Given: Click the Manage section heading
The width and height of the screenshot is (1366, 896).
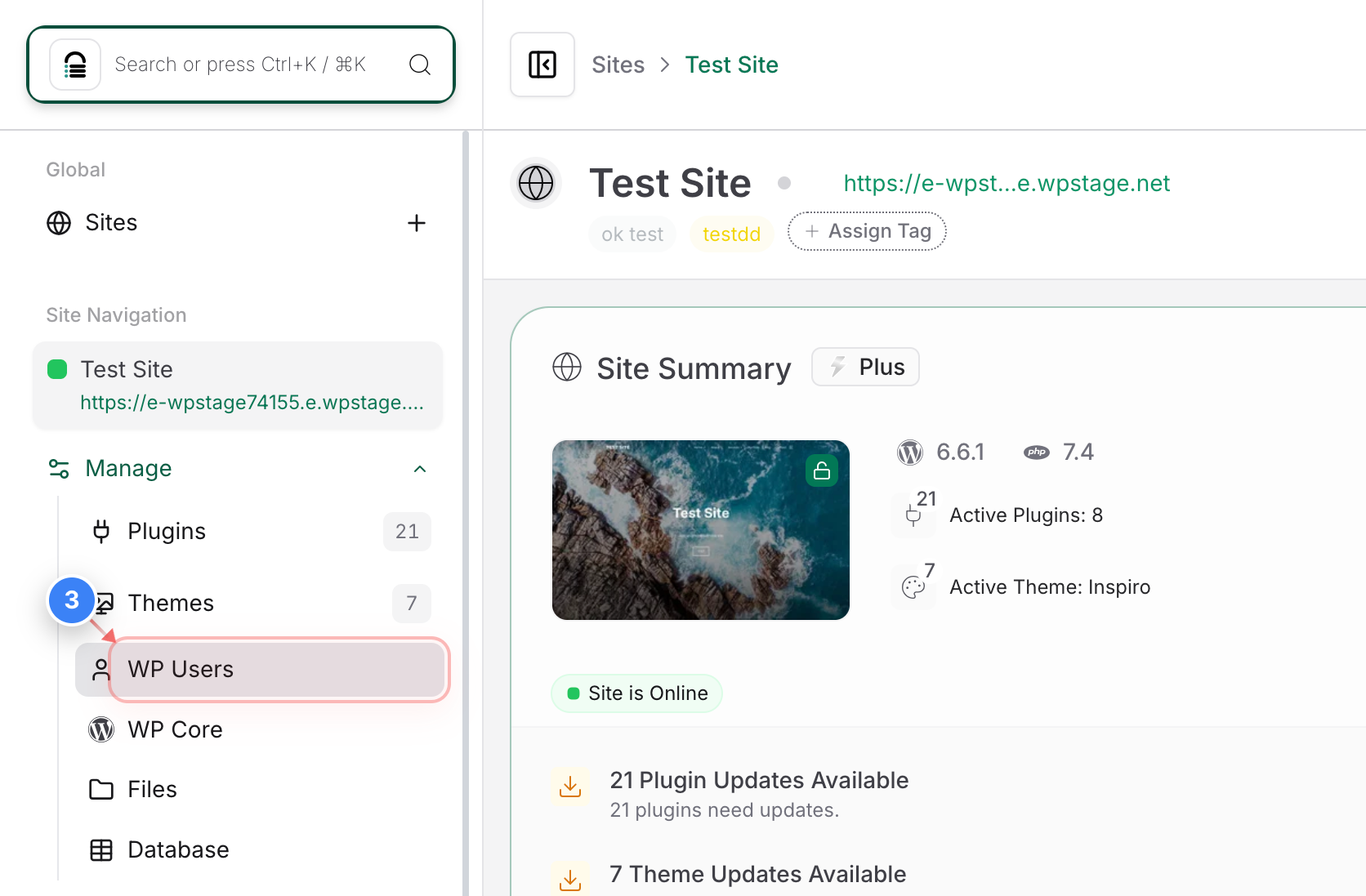Looking at the screenshot, I should (x=128, y=468).
